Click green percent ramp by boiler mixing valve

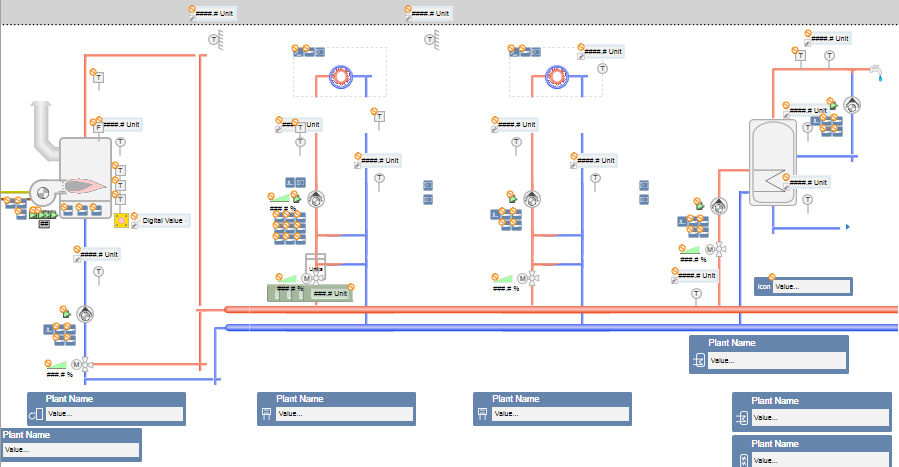click(59, 365)
